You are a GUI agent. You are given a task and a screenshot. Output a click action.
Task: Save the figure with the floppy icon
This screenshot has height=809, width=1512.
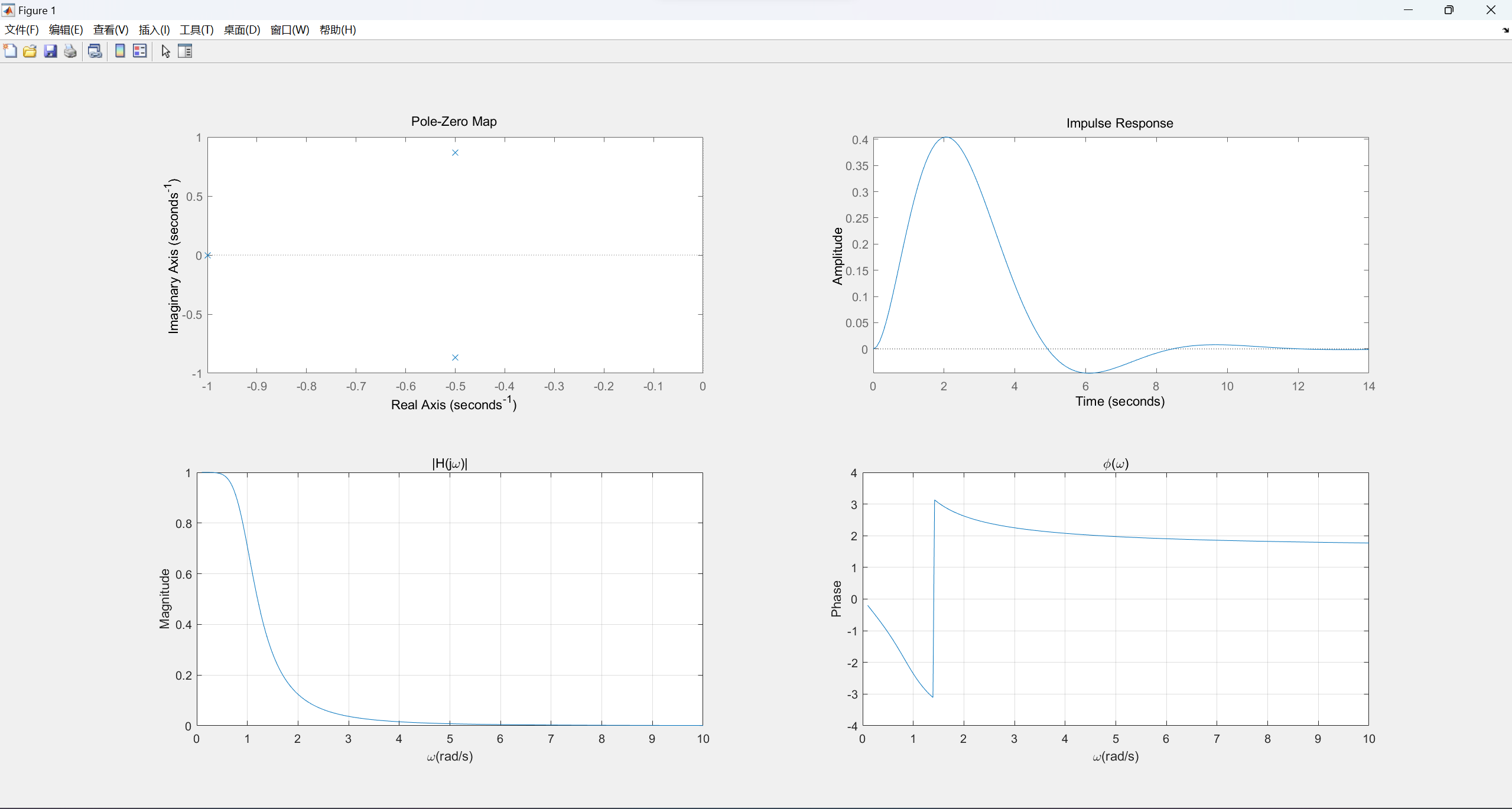click(50, 51)
